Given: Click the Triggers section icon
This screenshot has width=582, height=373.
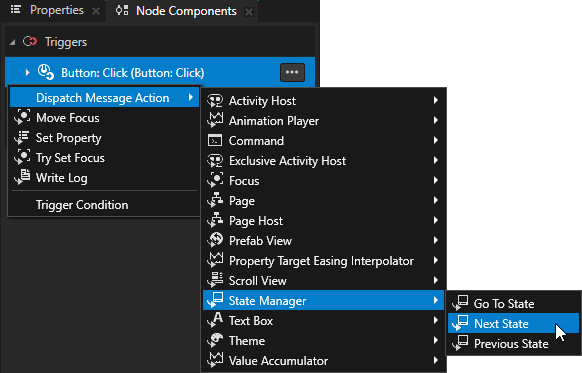Looking at the screenshot, I should tap(30, 42).
